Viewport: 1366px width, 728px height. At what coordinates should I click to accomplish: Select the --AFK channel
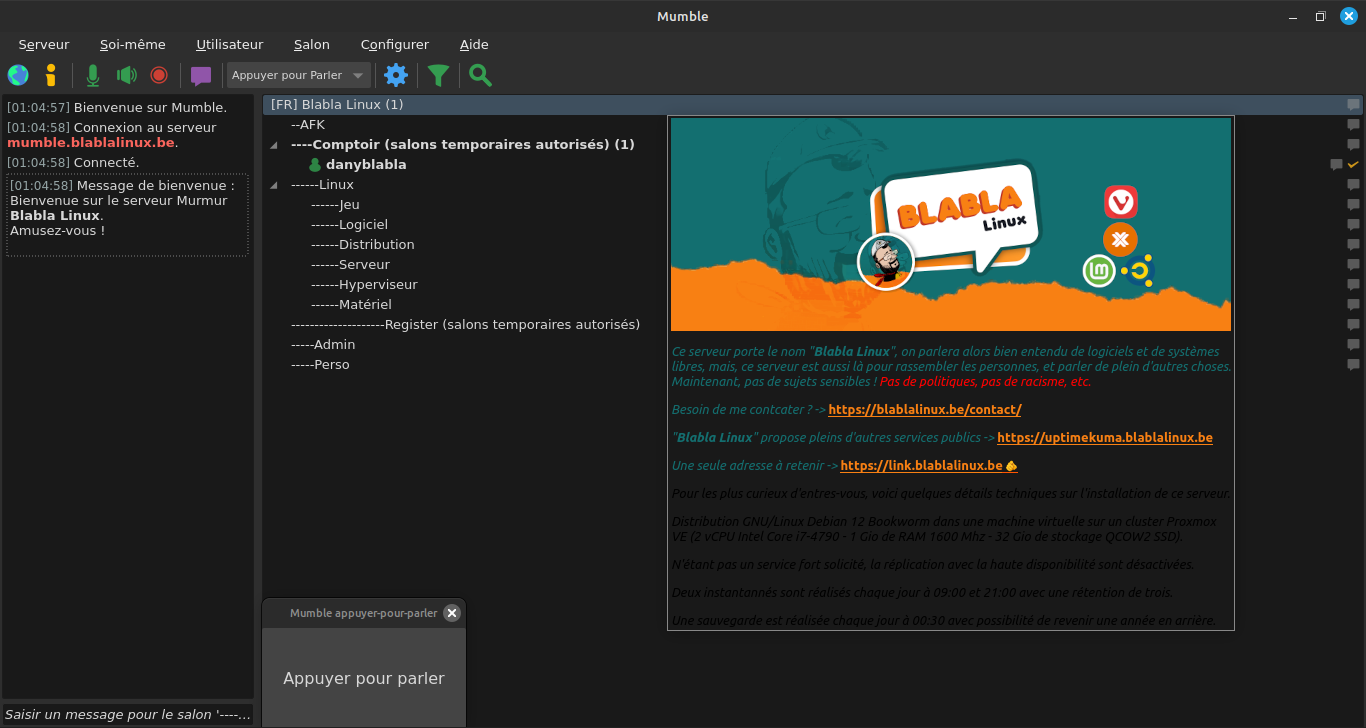point(308,124)
